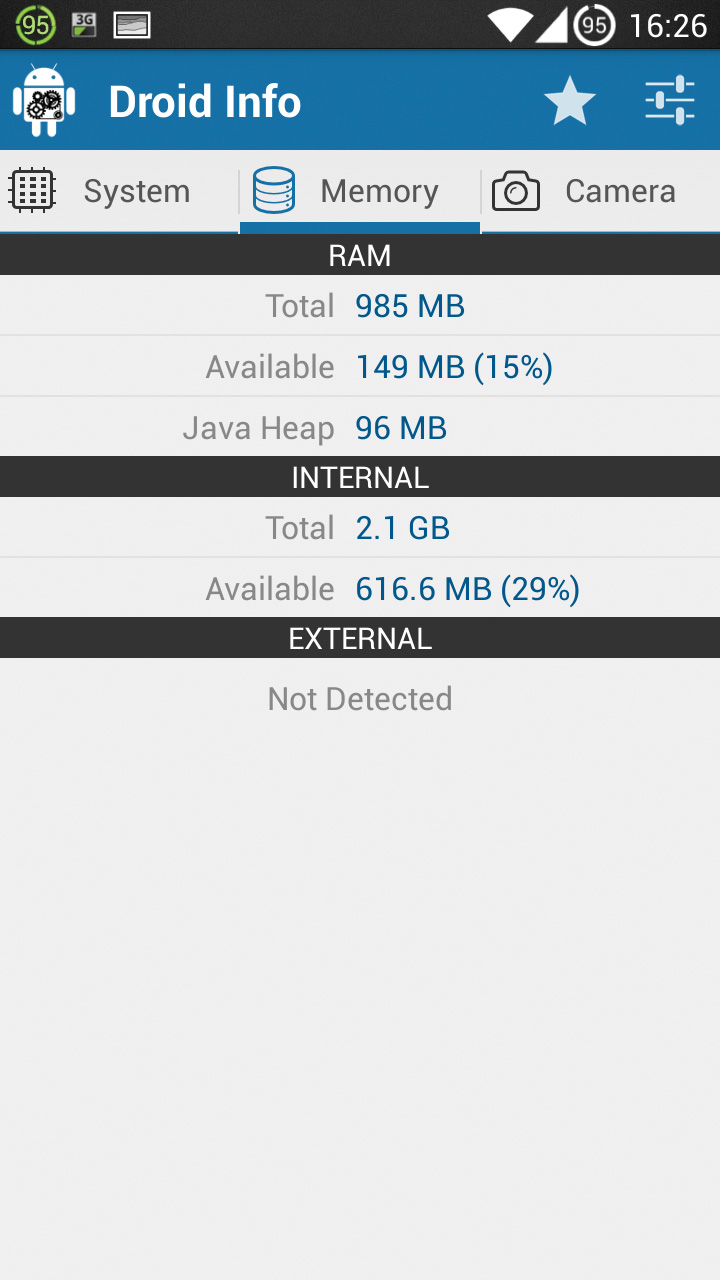720x1280 pixels.
Task: Open the settings sliders icon
Action: coord(670,100)
